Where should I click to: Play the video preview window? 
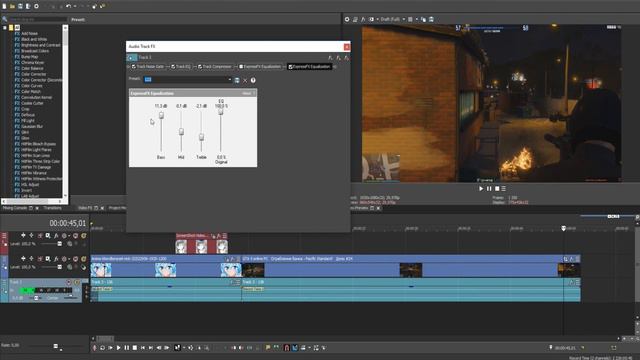pos(481,189)
